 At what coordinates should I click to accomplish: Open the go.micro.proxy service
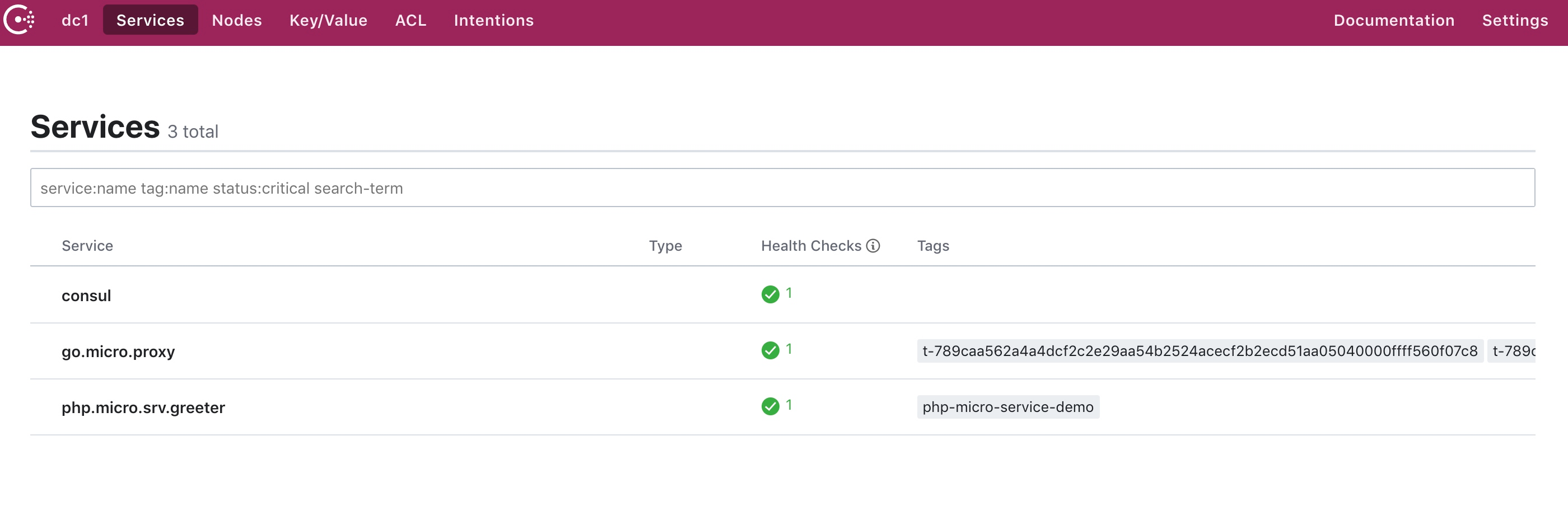[118, 352]
